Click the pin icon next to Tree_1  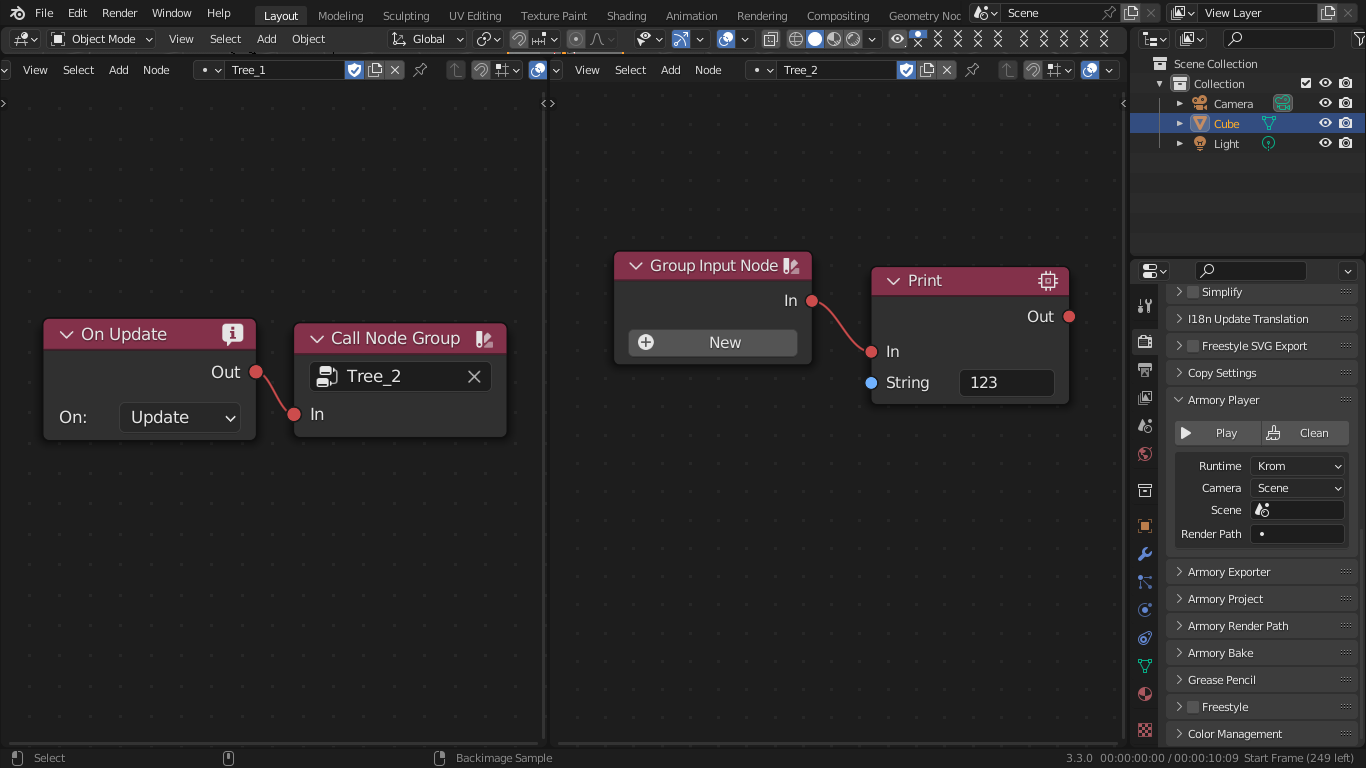point(420,70)
